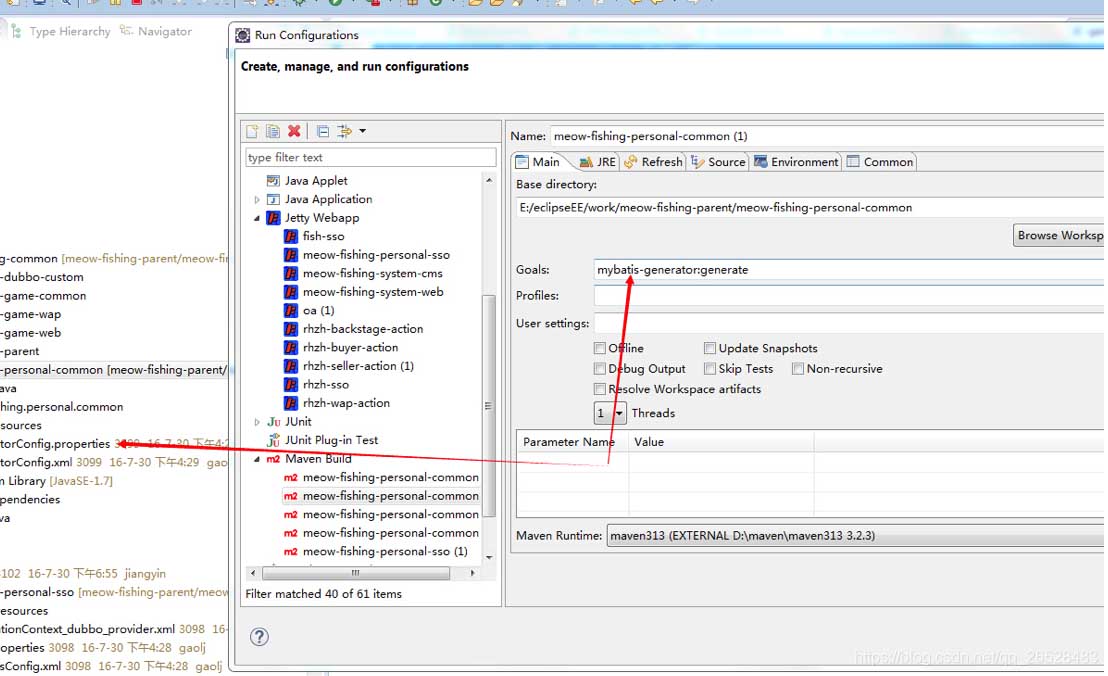1108x676 pixels.
Task: Select the Java Applet configuration type
Action: pyautogui.click(x=315, y=181)
